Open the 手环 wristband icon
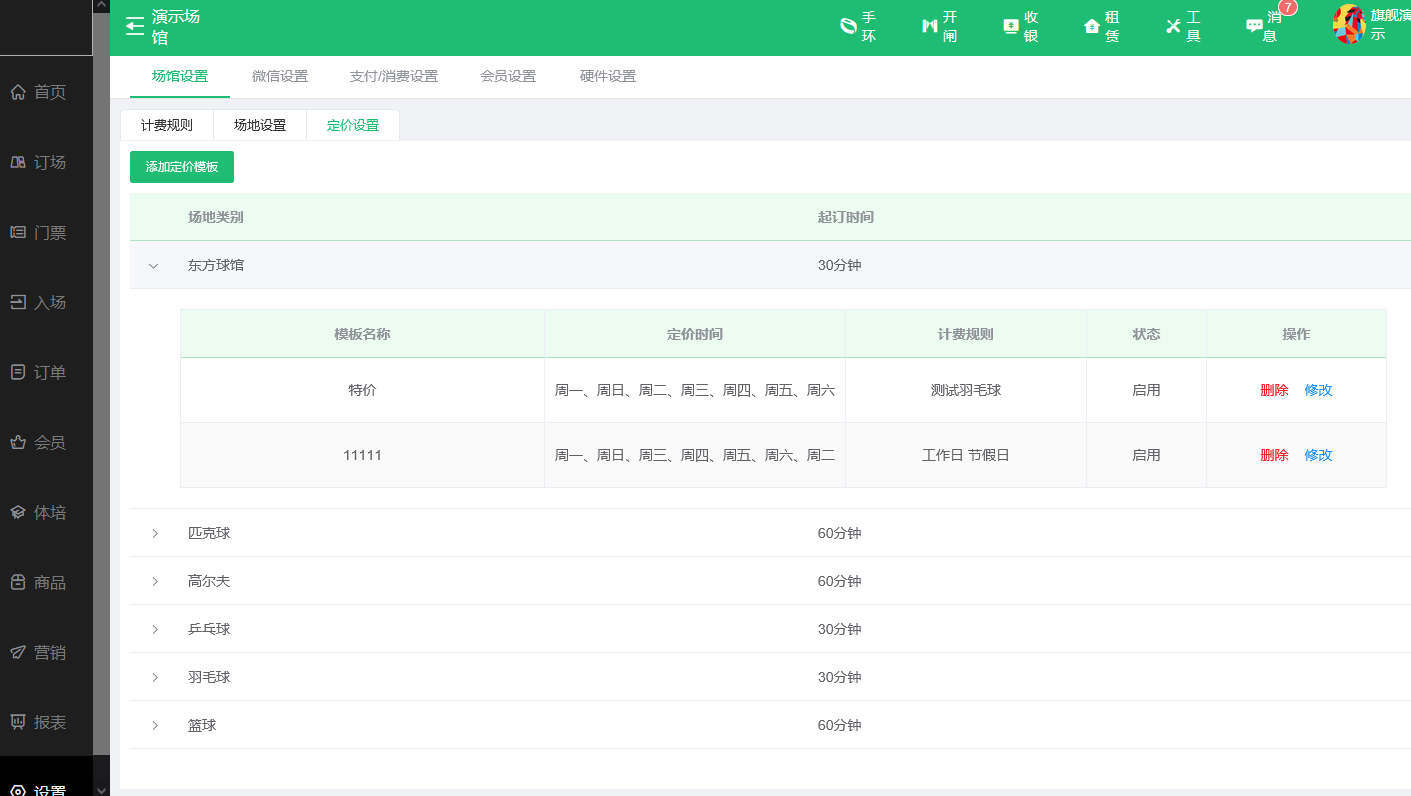This screenshot has height=796, width=1411. pyautogui.click(x=848, y=27)
